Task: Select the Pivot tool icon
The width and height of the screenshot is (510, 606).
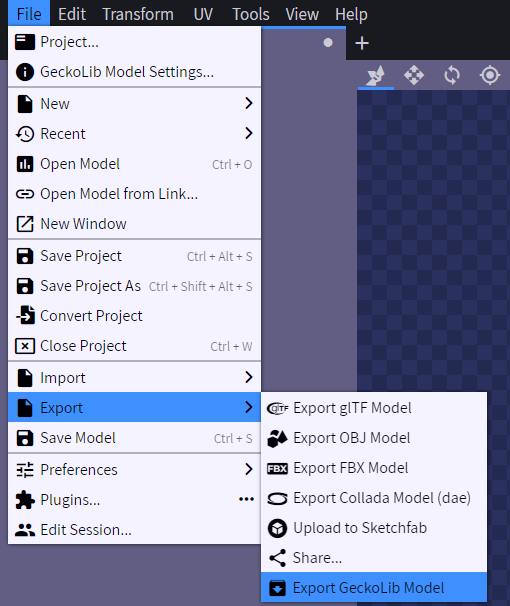Action: pos(490,75)
